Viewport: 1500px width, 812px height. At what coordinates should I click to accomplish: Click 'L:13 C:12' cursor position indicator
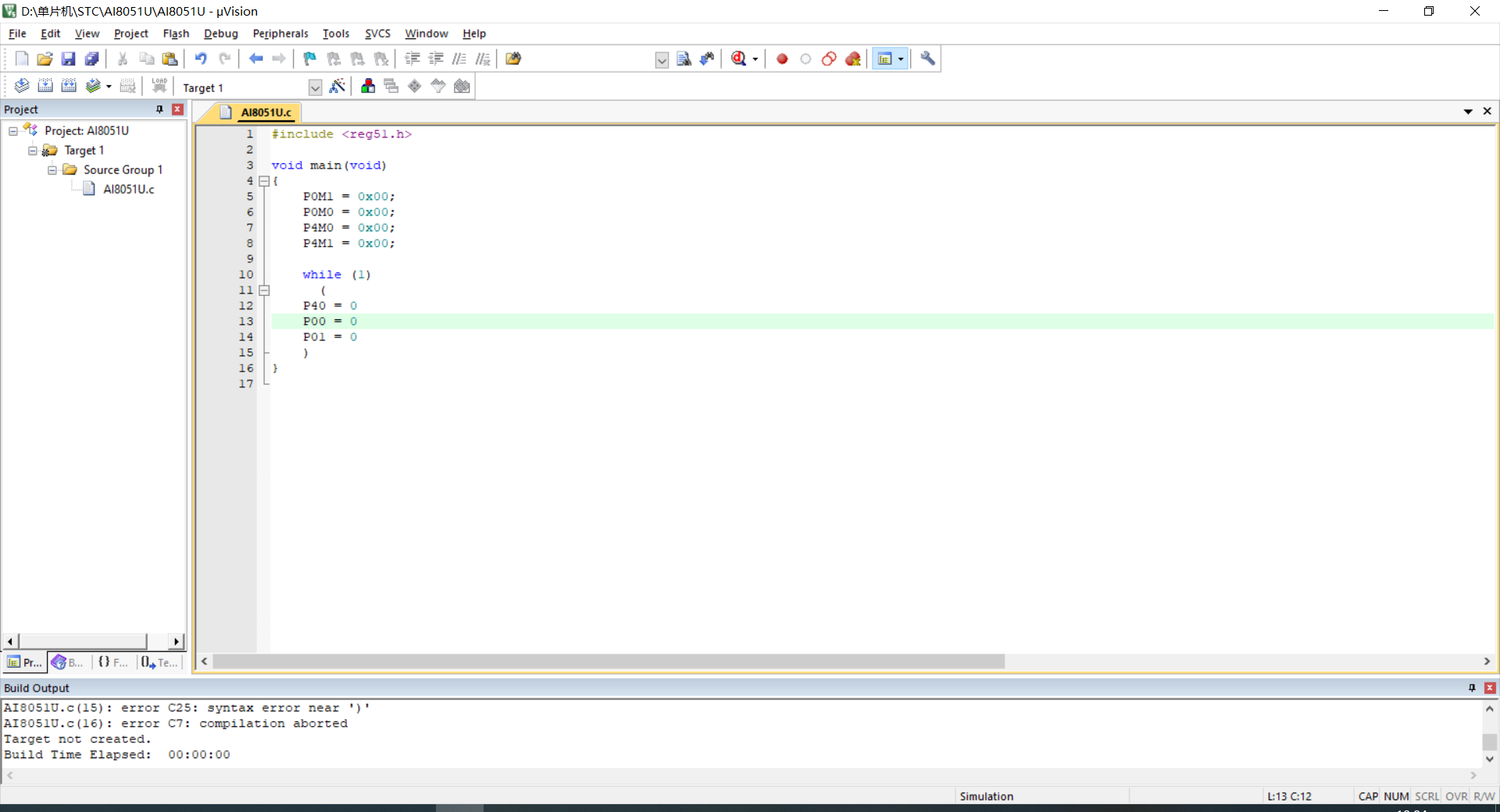point(1289,796)
